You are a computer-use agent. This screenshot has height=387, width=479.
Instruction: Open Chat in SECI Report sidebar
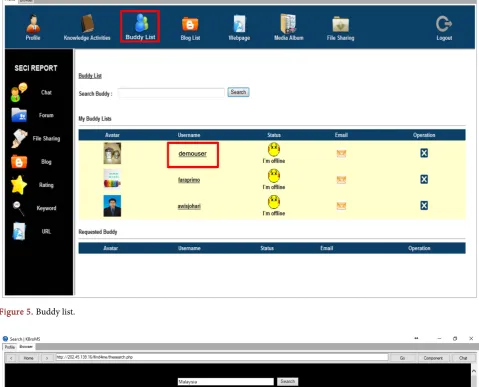[x=19, y=92]
